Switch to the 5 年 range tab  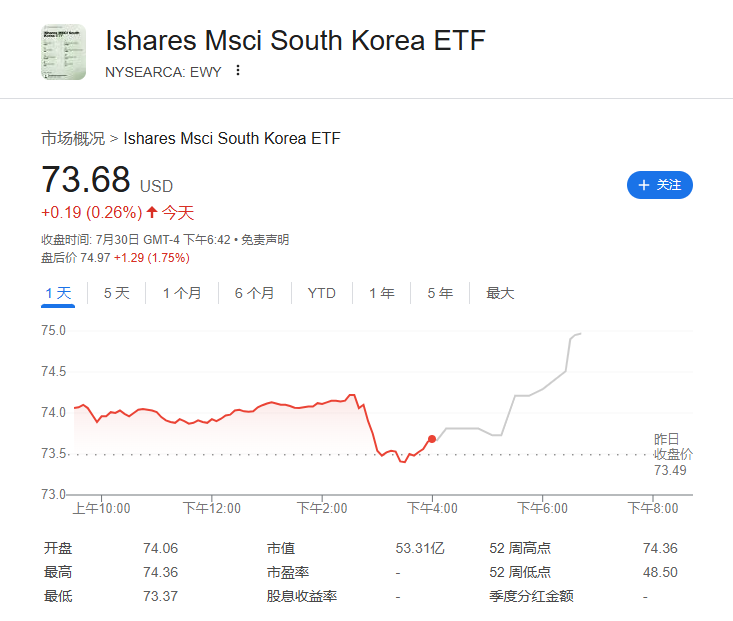(x=440, y=293)
